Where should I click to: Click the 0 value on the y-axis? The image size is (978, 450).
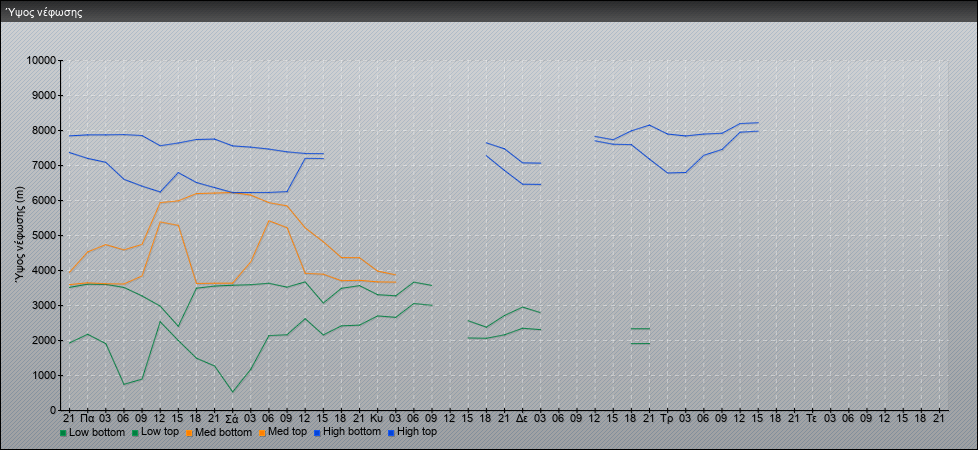click(x=53, y=410)
